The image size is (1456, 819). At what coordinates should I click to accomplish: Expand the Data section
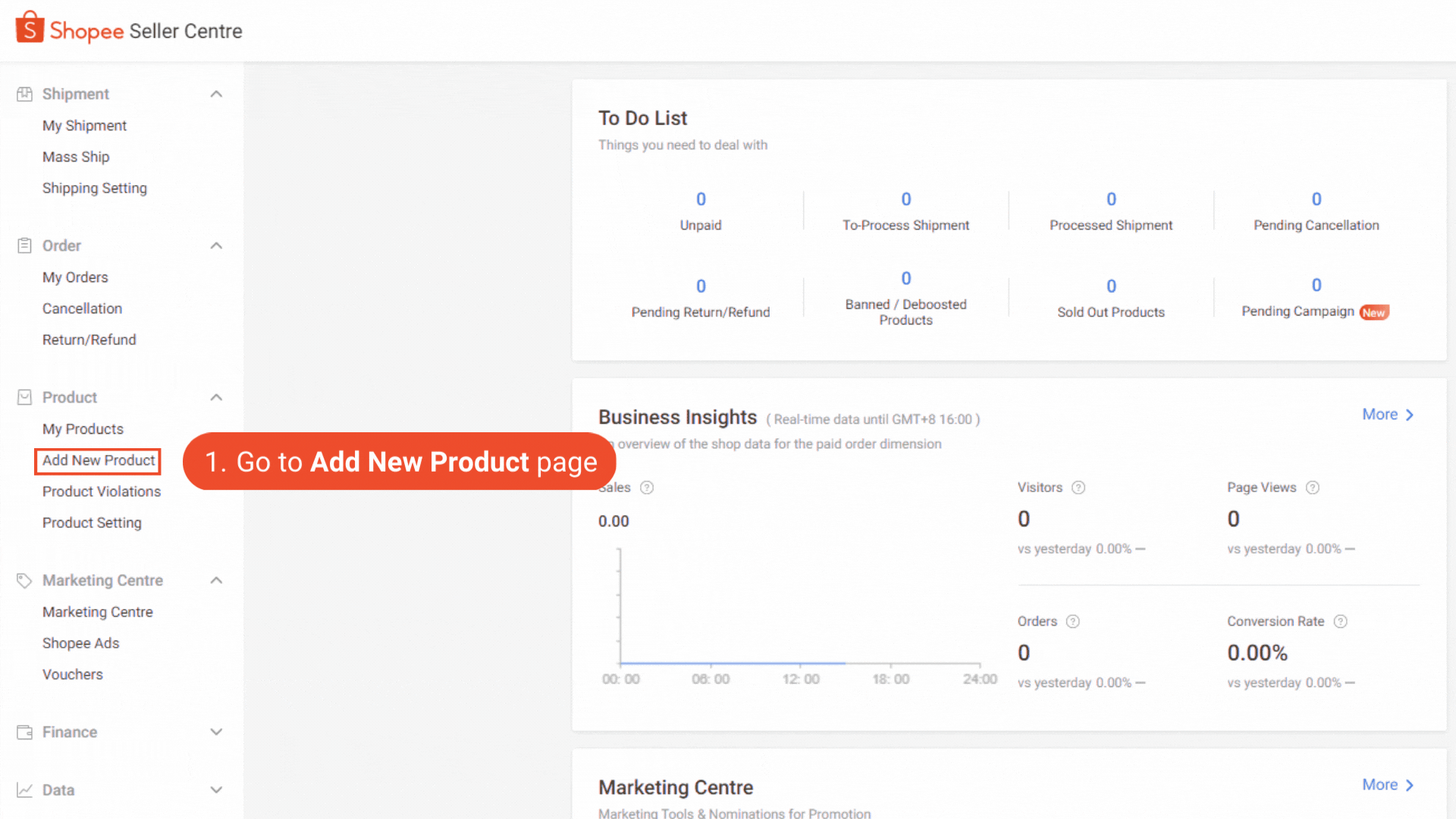(x=217, y=789)
